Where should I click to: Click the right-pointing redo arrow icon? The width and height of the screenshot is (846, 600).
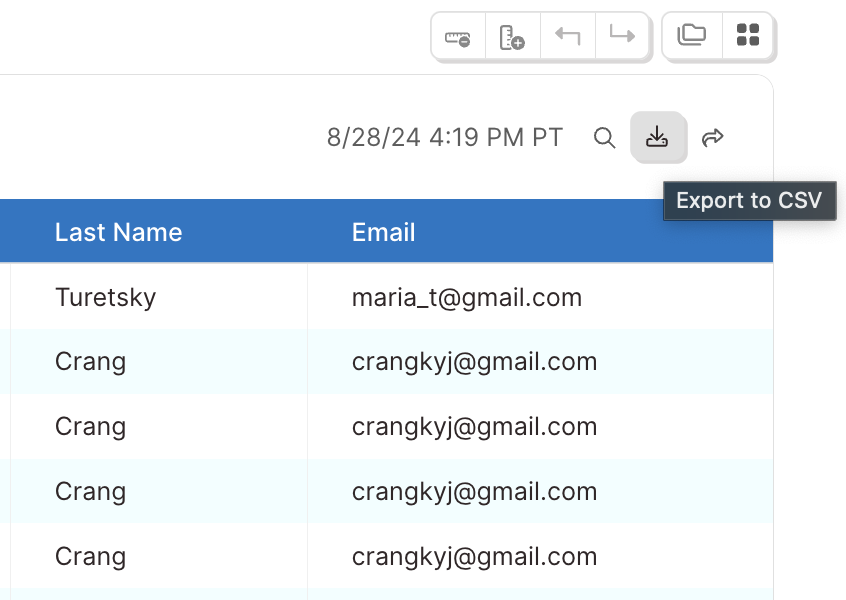622,37
